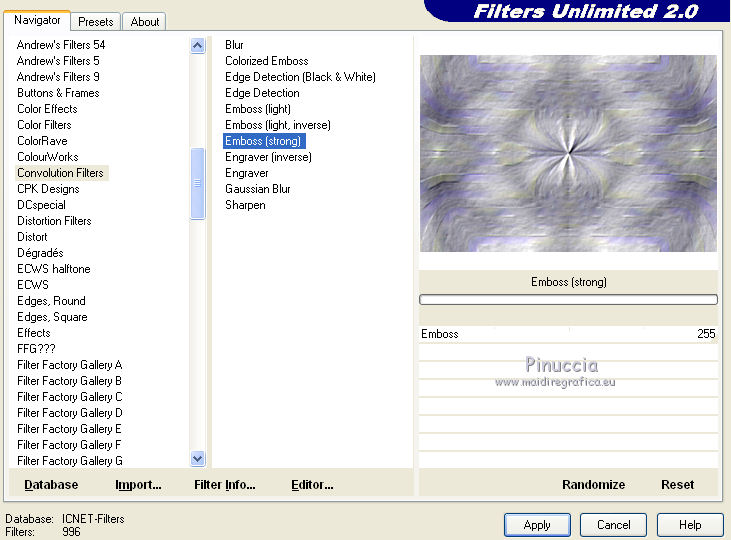The image size is (731, 540).
Task: Select Filter Factory Gallery B
Action: tap(69, 381)
